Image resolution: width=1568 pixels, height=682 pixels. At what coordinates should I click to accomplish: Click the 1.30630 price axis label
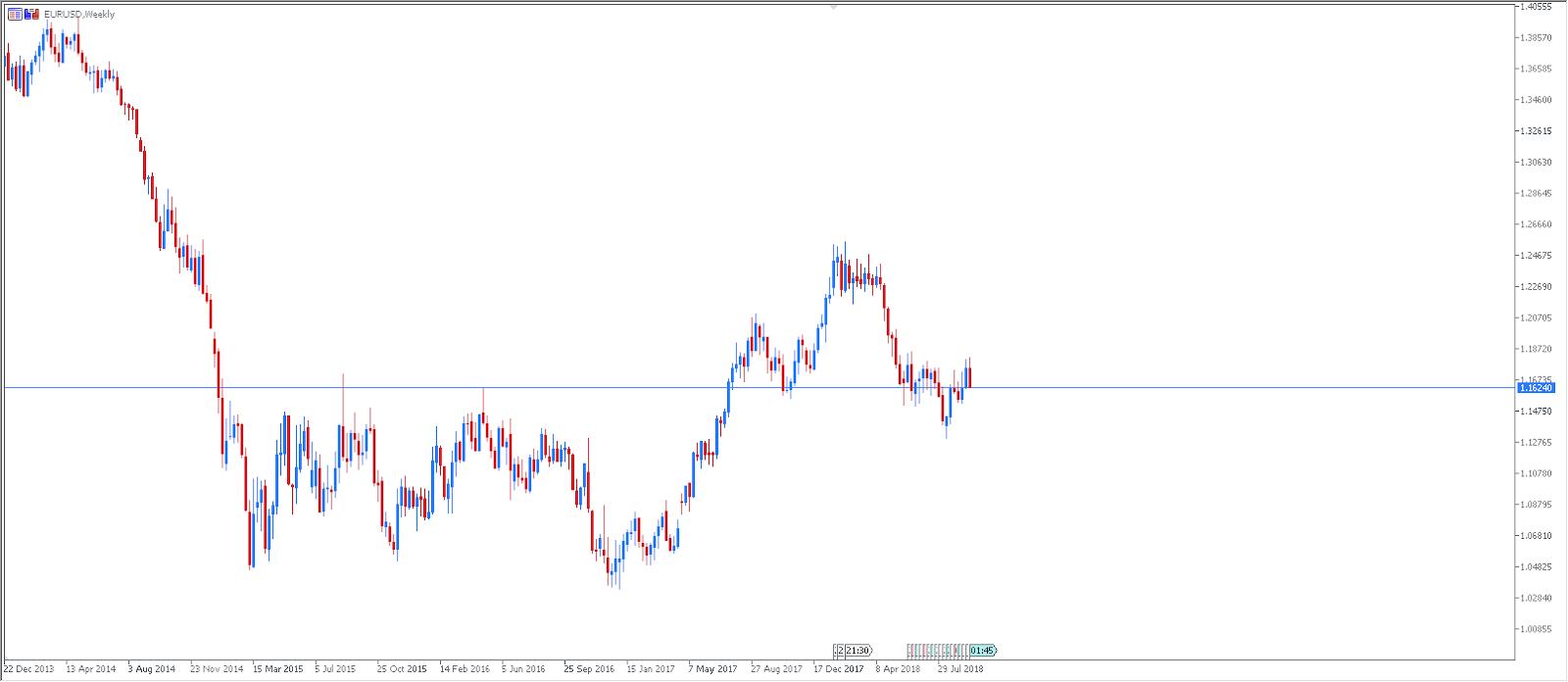pyautogui.click(x=1535, y=163)
